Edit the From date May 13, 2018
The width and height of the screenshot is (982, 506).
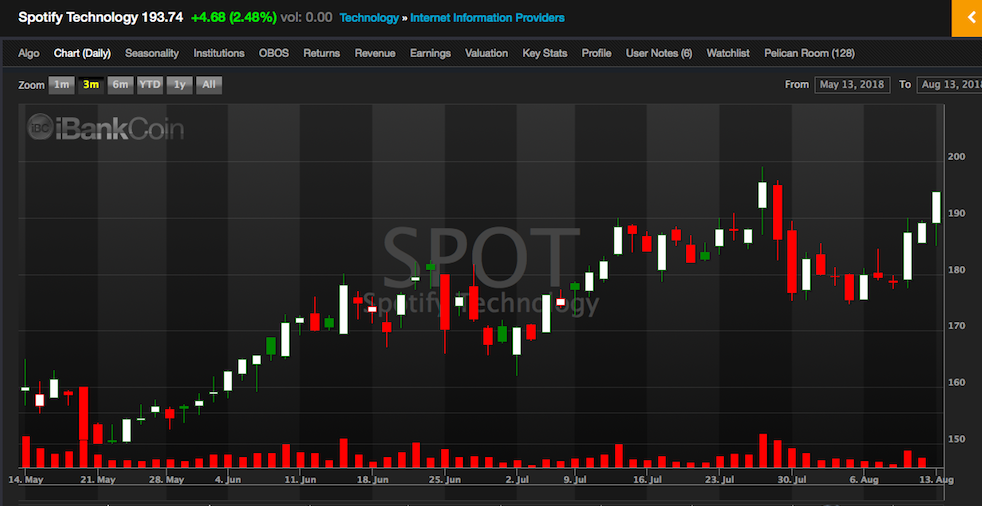click(x=852, y=85)
